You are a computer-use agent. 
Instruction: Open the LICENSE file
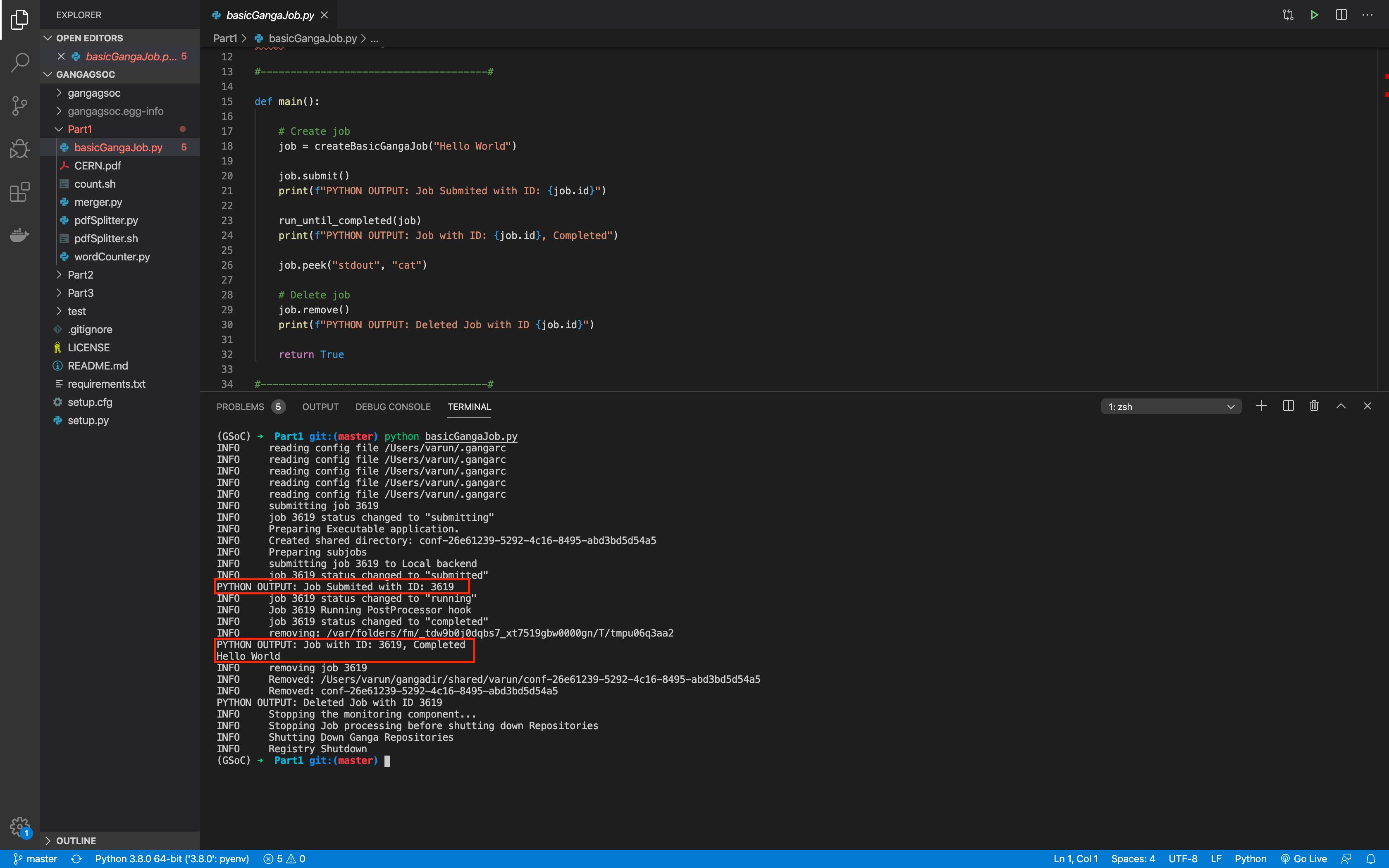click(x=119, y=347)
